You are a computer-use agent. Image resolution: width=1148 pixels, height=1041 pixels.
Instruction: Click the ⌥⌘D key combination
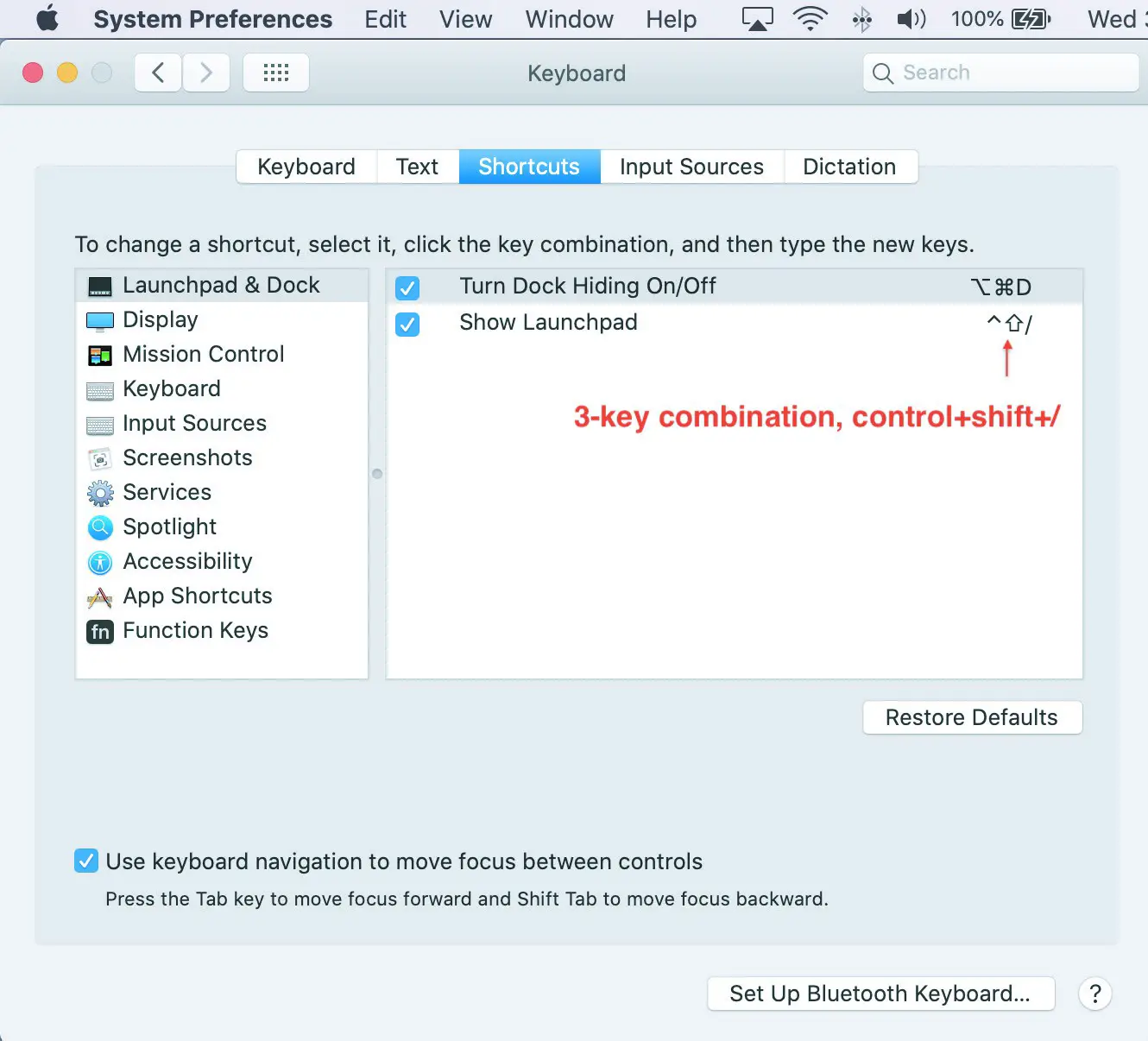click(1000, 287)
